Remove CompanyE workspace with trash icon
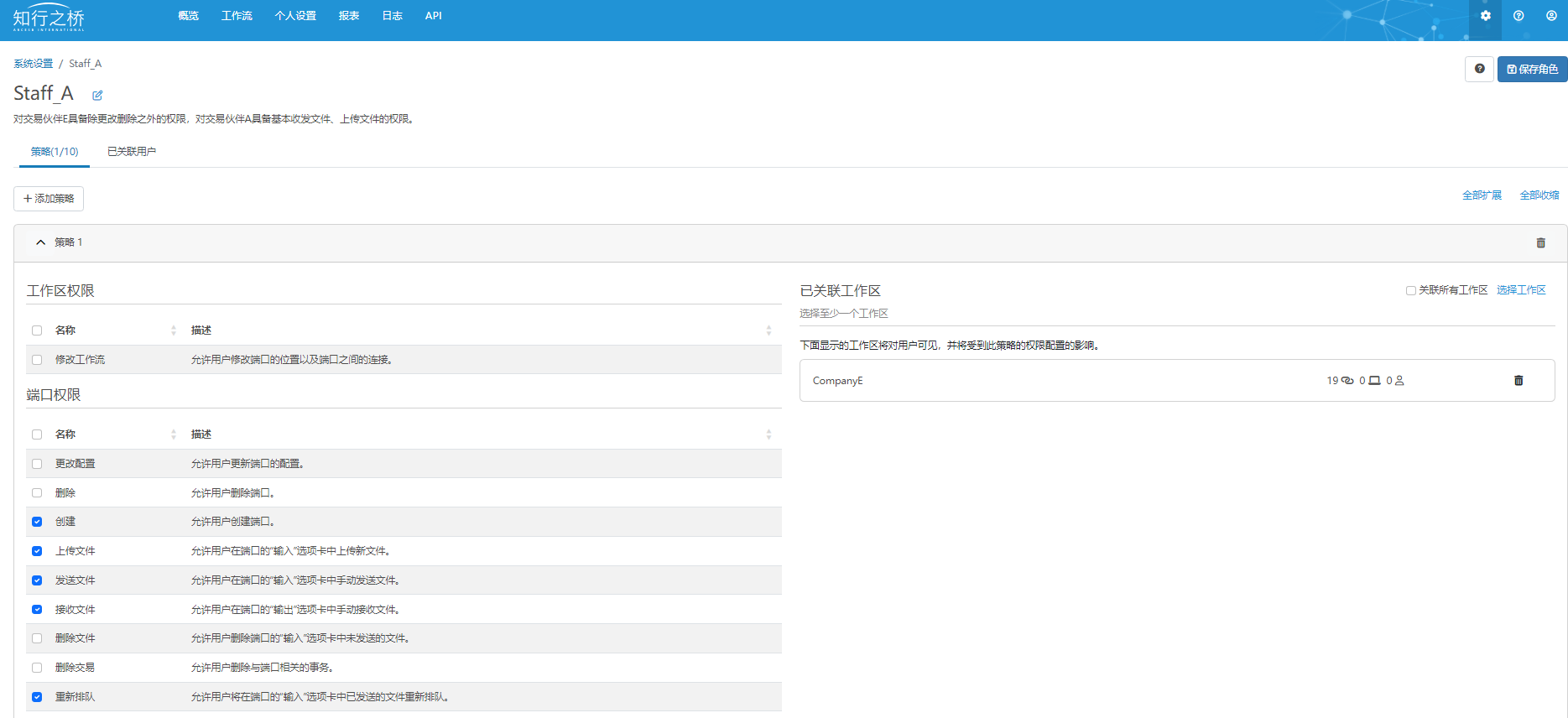This screenshot has height=718, width=1568. [x=1518, y=381]
